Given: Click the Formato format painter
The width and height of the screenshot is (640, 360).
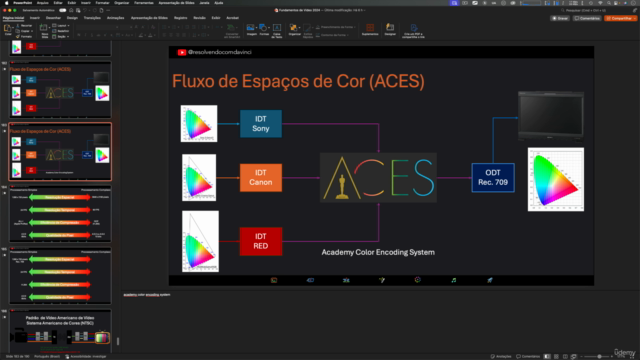Looking at the screenshot, I should (x=24, y=36).
